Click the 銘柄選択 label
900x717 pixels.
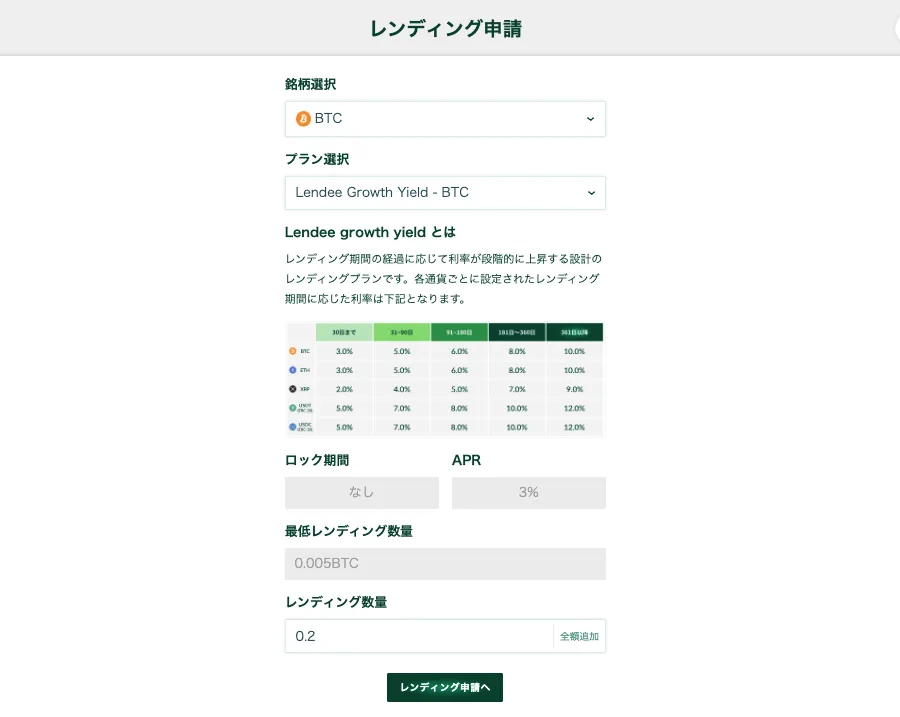(x=311, y=84)
